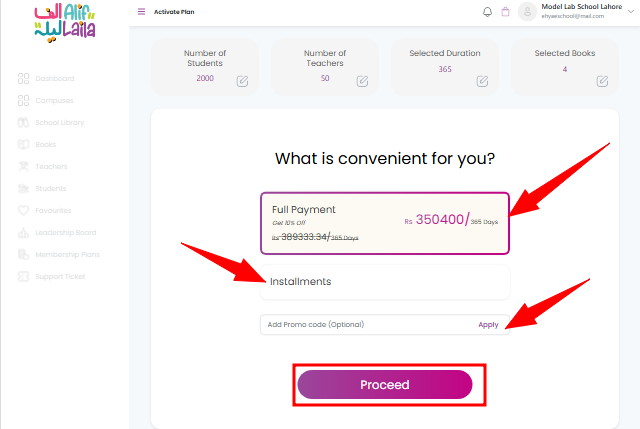Image resolution: width=640 pixels, height=429 pixels.
Task: Open the notifications bell icon
Action: click(487, 12)
